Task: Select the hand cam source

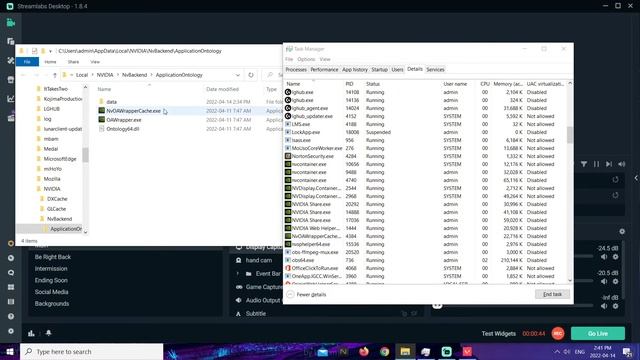Action: pos(259,260)
